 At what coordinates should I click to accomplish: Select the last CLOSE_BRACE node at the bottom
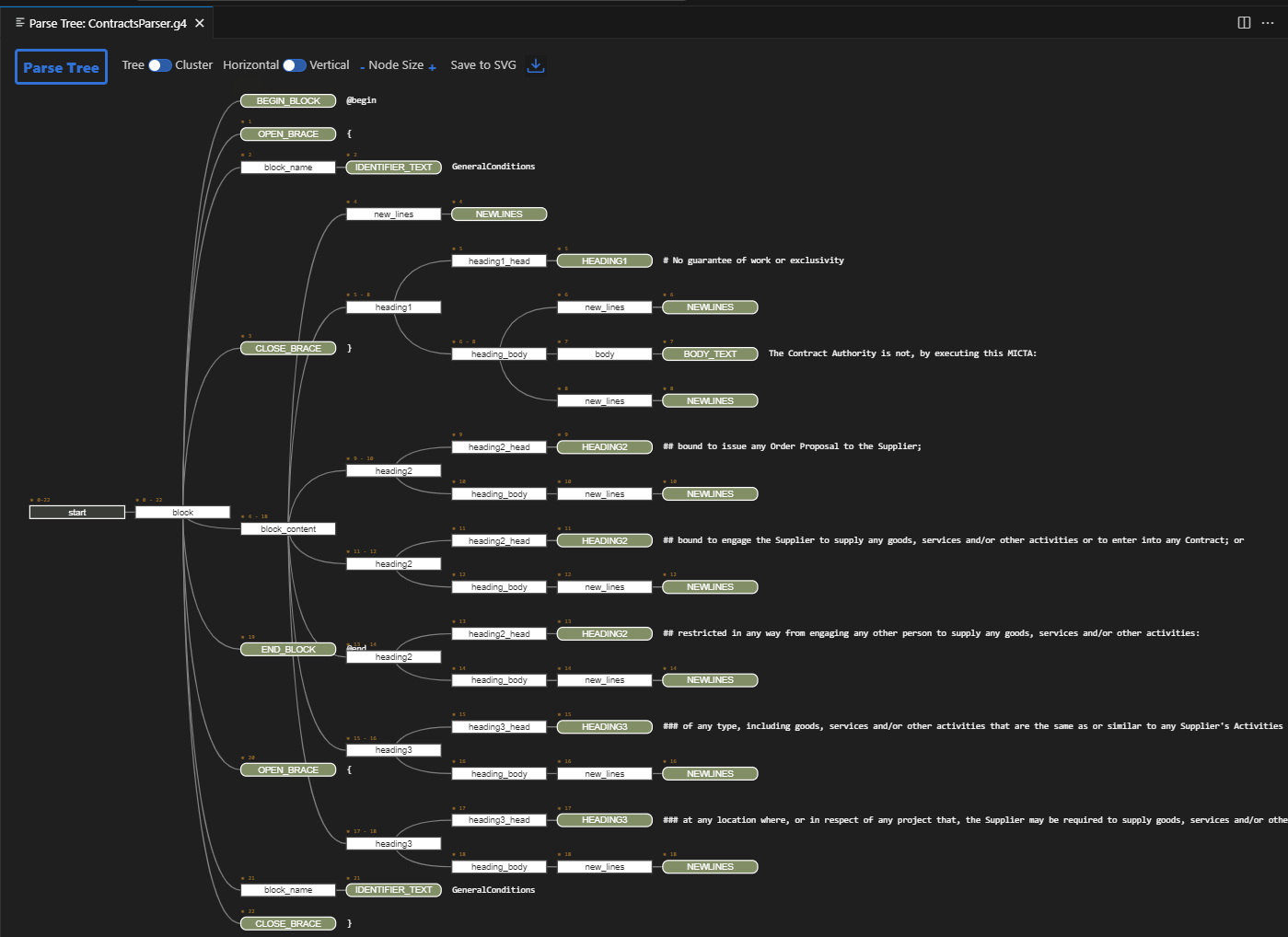tap(288, 924)
